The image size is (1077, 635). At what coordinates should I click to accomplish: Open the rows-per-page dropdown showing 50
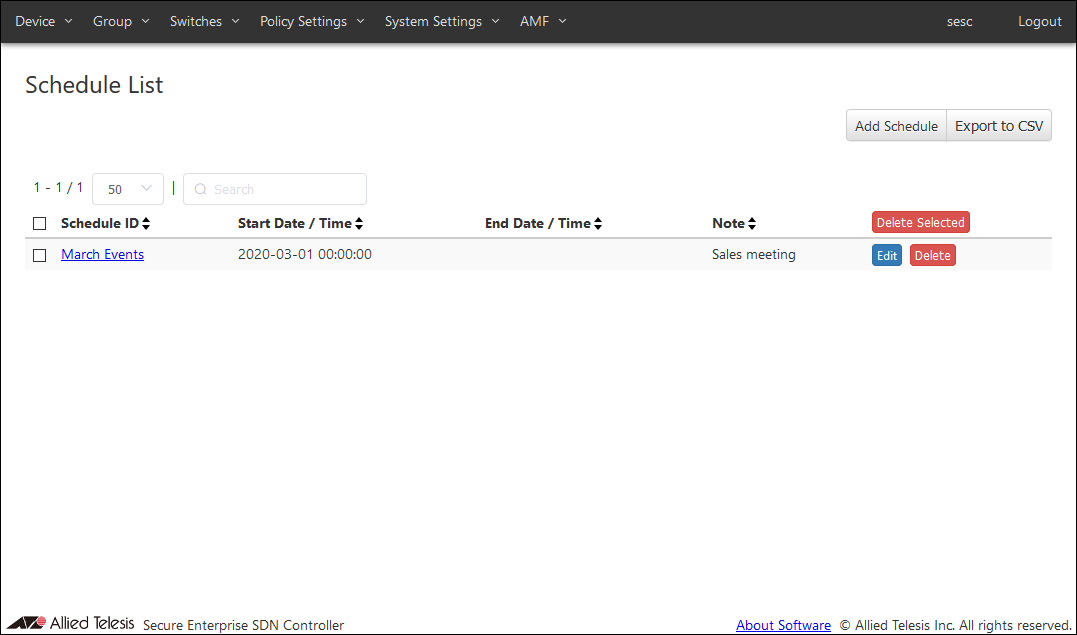coord(128,189)
